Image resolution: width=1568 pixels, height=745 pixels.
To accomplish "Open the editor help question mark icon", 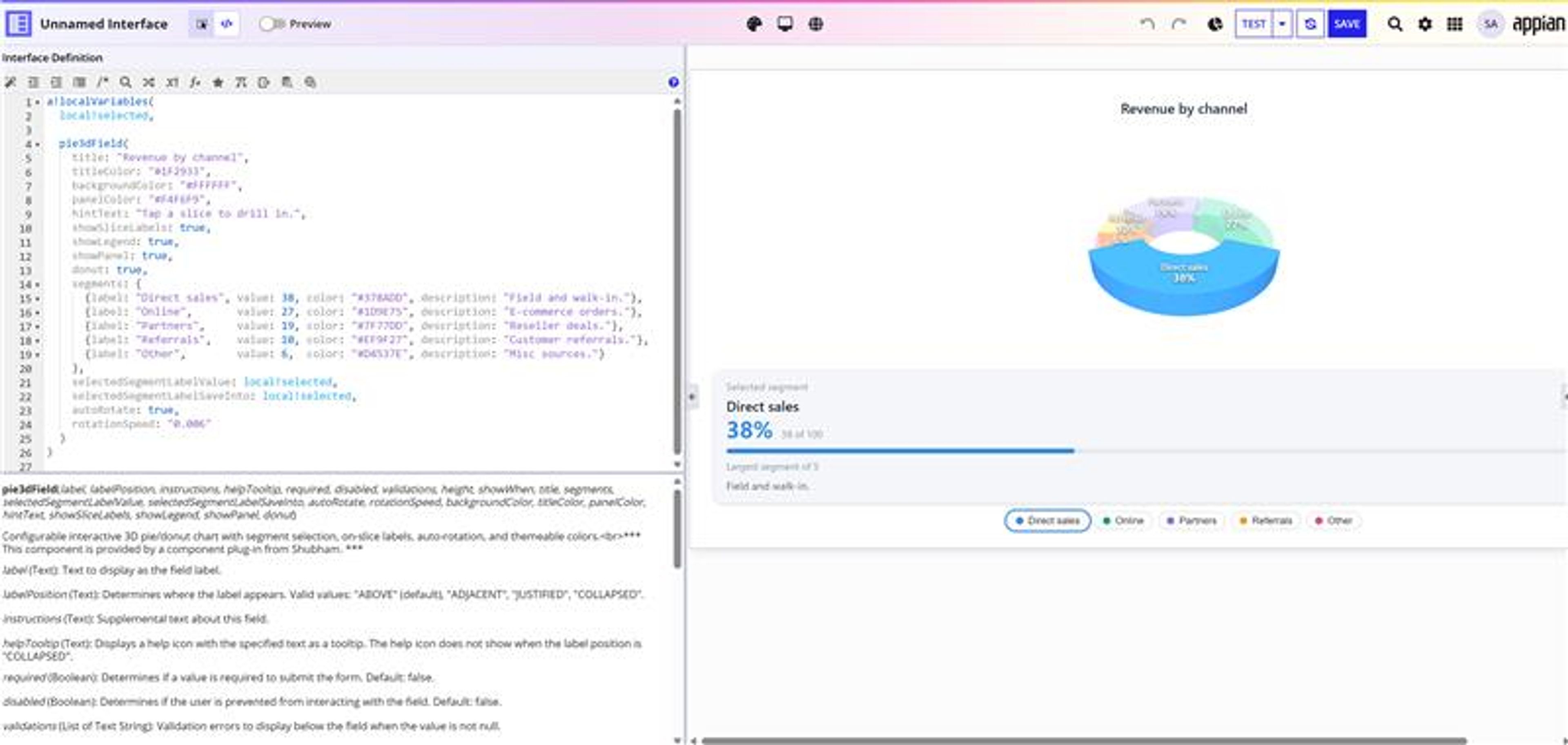I will tap(673, 82).
